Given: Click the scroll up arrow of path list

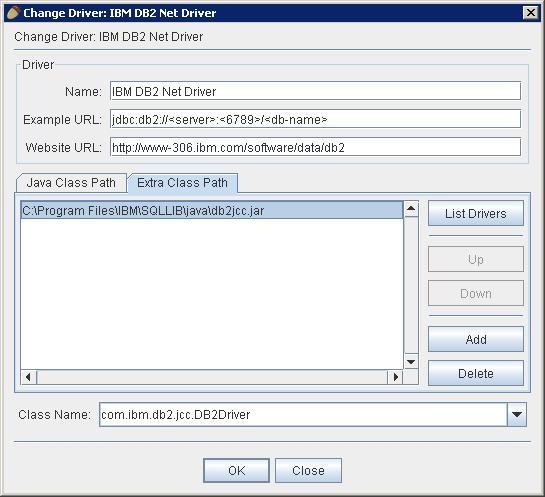Looking at the screenshot, I should 411,209.
